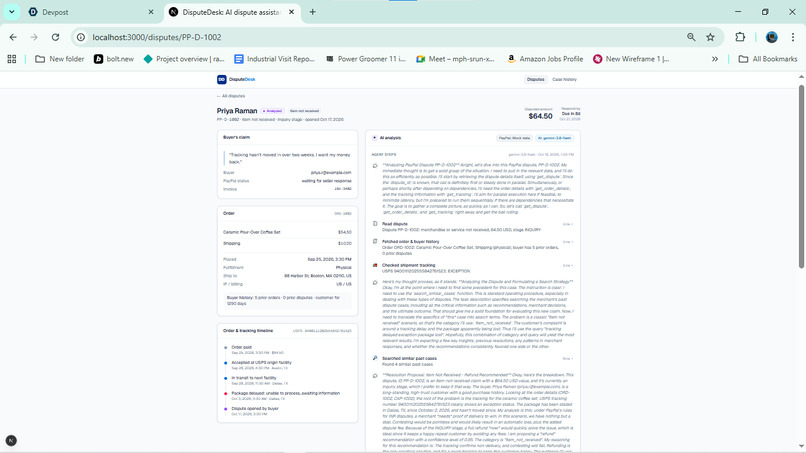This screenshot has width=806, height=453.
Task: Open the Project overview bookmark
Action: click(184, 59)
